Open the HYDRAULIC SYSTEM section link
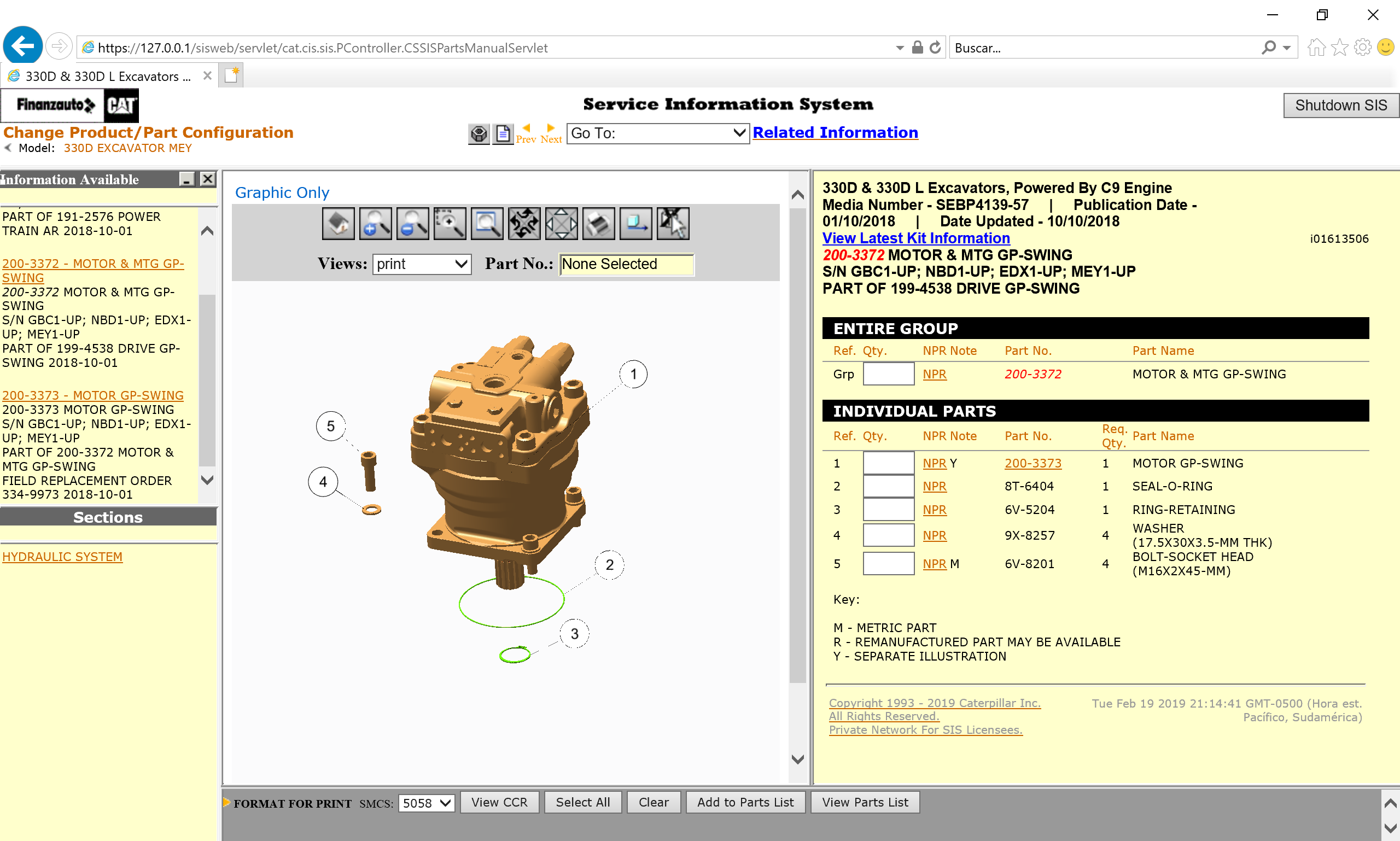The height and width of the screenshot is (841, 1400). [x=62, y=557]
